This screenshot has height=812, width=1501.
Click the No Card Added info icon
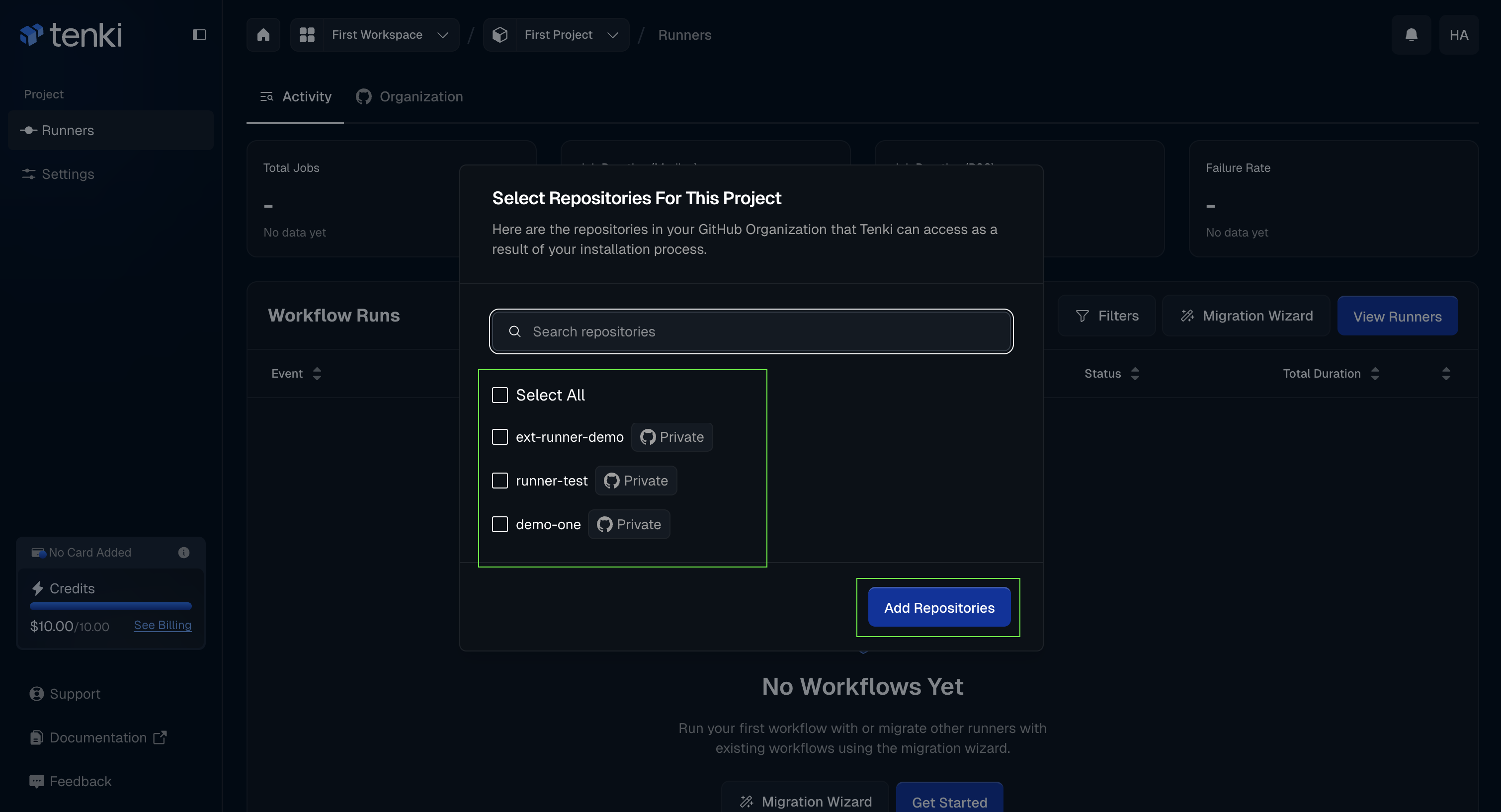pyautogui.click(x=183, y=552)
